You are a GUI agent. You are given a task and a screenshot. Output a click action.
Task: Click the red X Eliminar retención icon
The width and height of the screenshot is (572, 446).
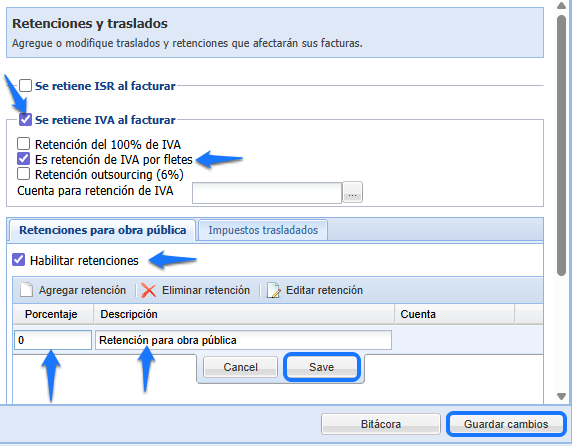coord(148,291)
